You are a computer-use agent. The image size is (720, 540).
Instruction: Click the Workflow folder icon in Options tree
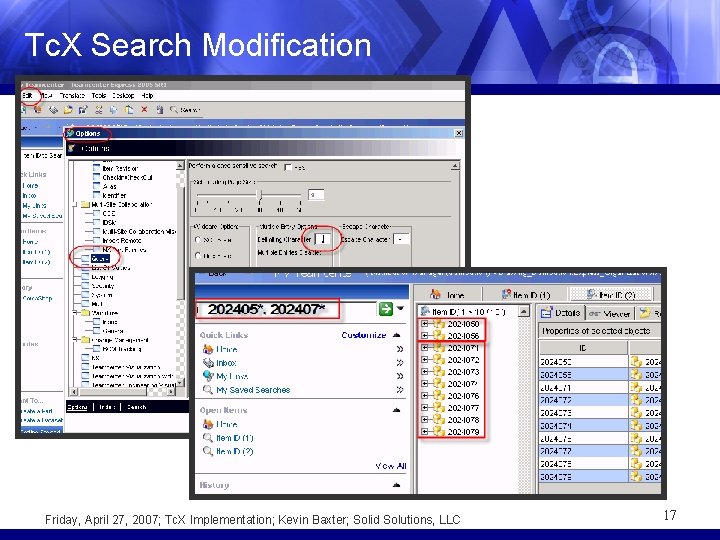pos(85,313)
